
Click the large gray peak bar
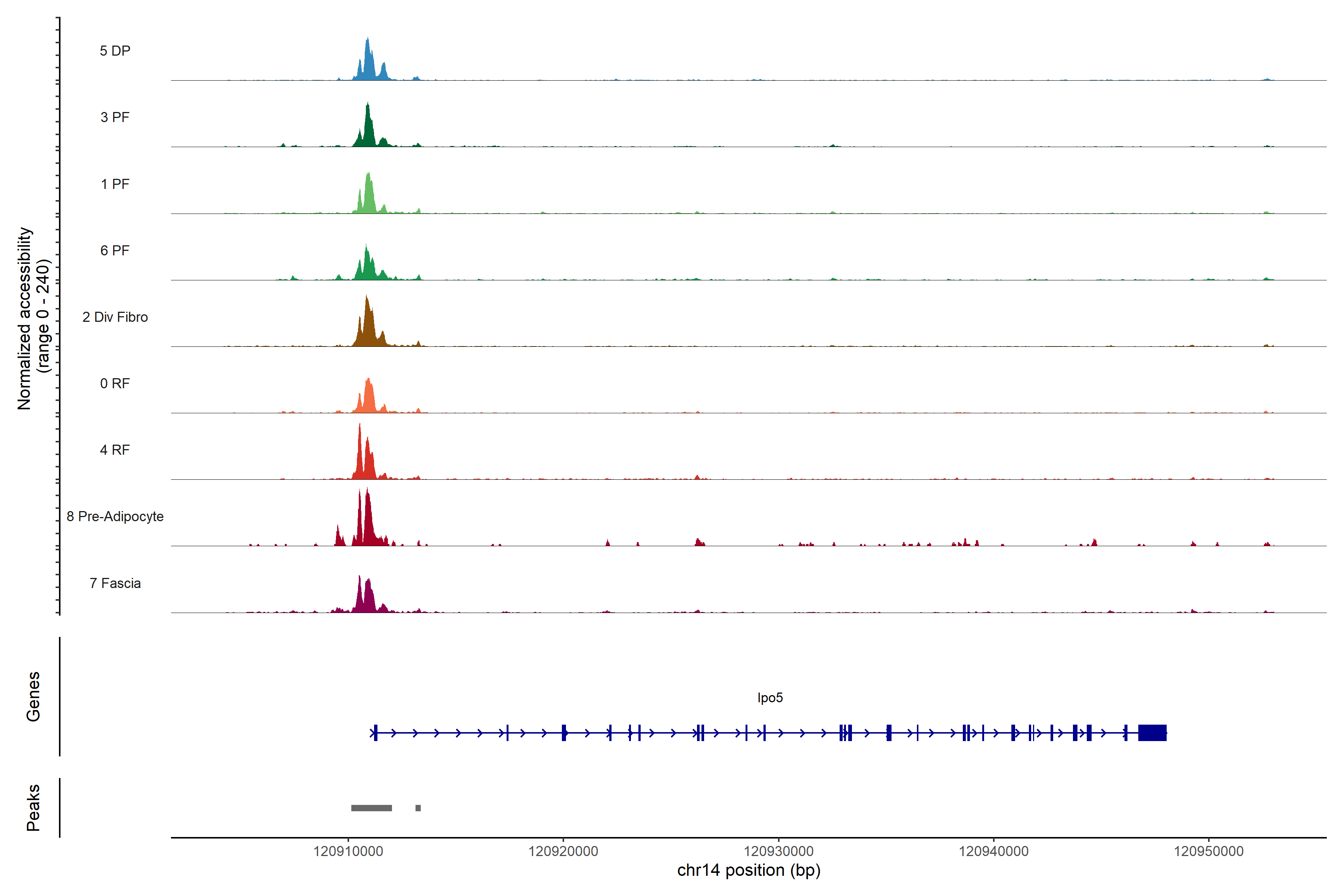pyautogui.click(x=371, y=808)
